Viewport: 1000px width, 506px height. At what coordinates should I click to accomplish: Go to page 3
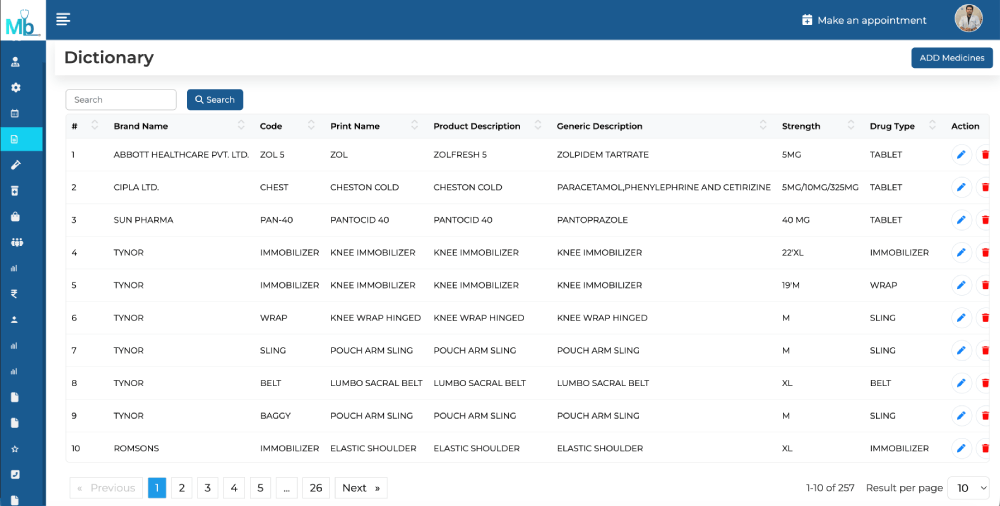(x=208, y=488)
